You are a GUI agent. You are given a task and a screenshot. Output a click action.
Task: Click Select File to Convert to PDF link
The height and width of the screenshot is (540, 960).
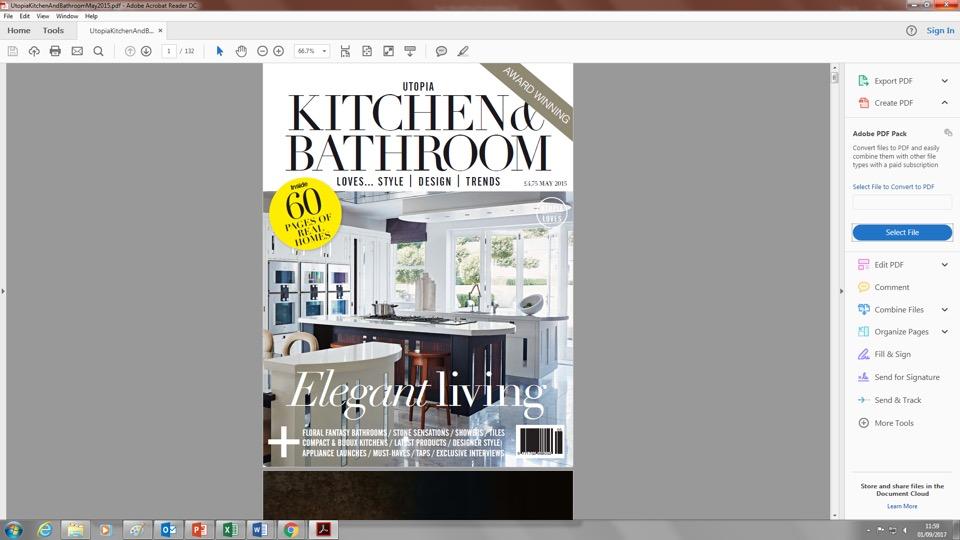click(893, 187)
